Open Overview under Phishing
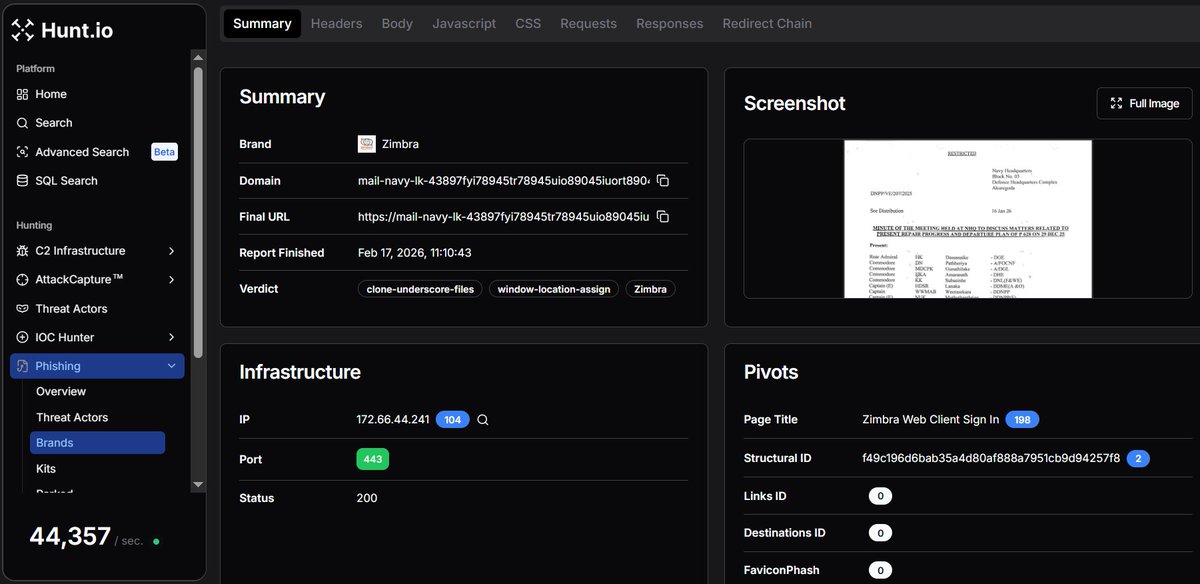 (x=61, y=391)
